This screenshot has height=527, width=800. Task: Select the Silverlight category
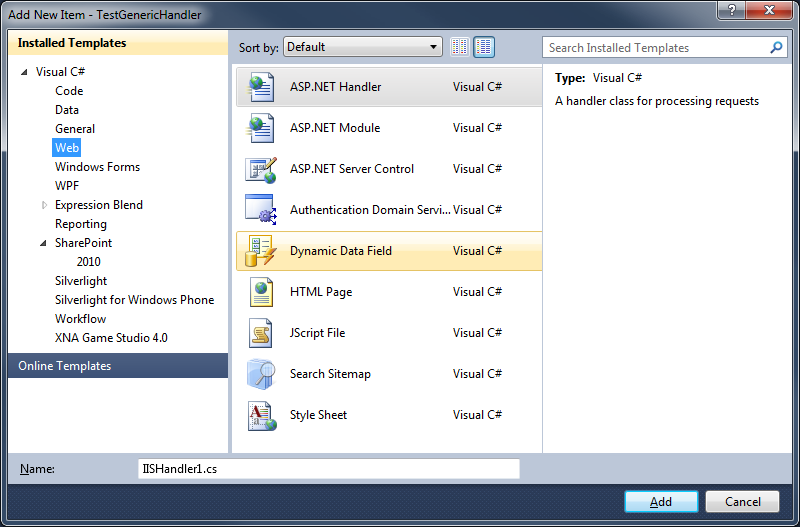pyautogui.click(x=81, y=281)
